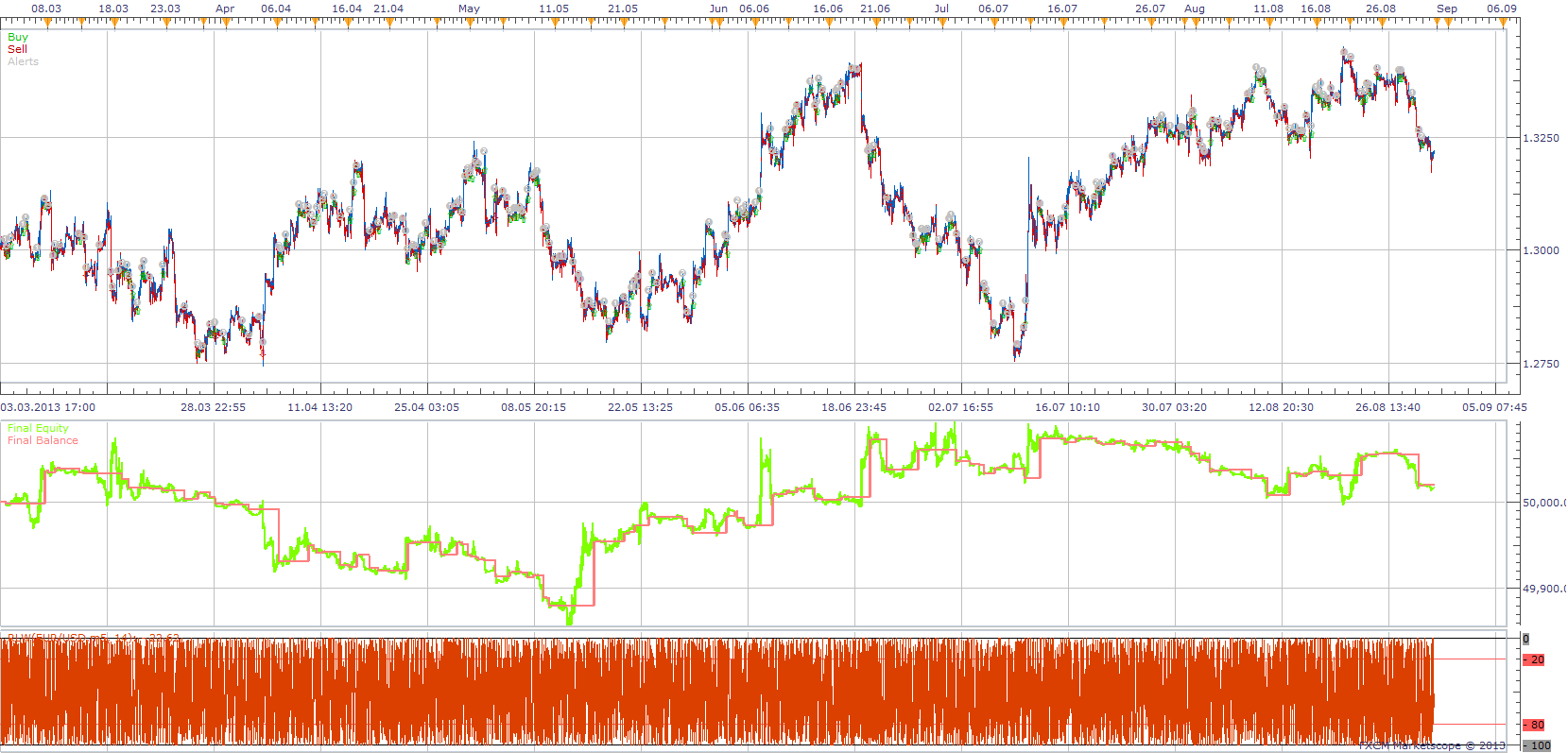The width and height of the screenshot is (1568, 753).
Task: Select the Final Equity legend label
Action: click(38, 428)
